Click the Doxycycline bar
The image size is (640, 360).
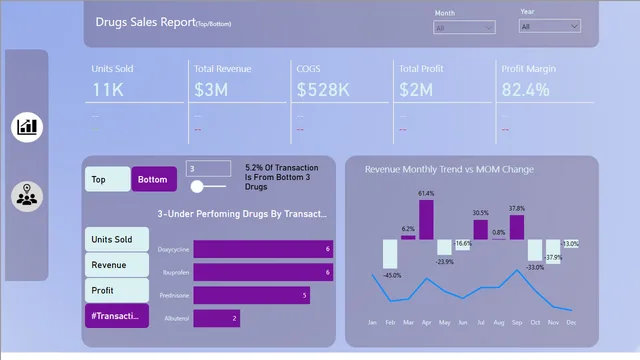coord(263,249)
